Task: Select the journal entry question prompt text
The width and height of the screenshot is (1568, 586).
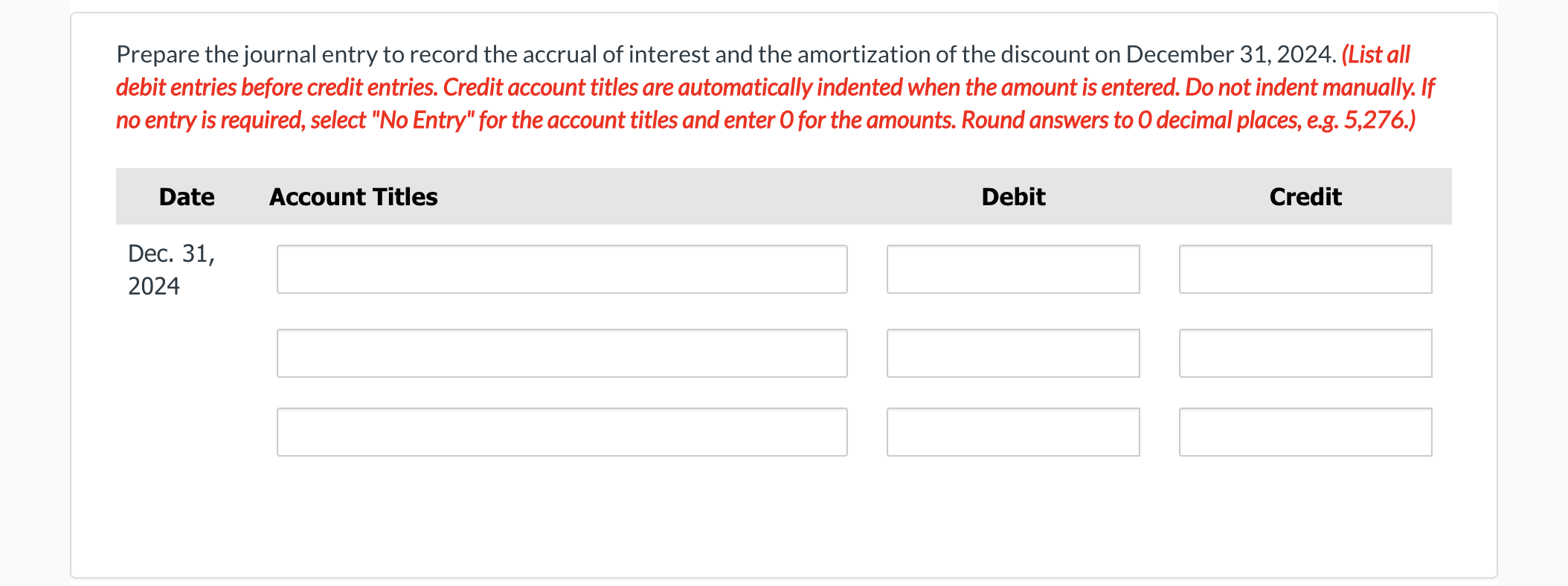Action: (722, 54)
